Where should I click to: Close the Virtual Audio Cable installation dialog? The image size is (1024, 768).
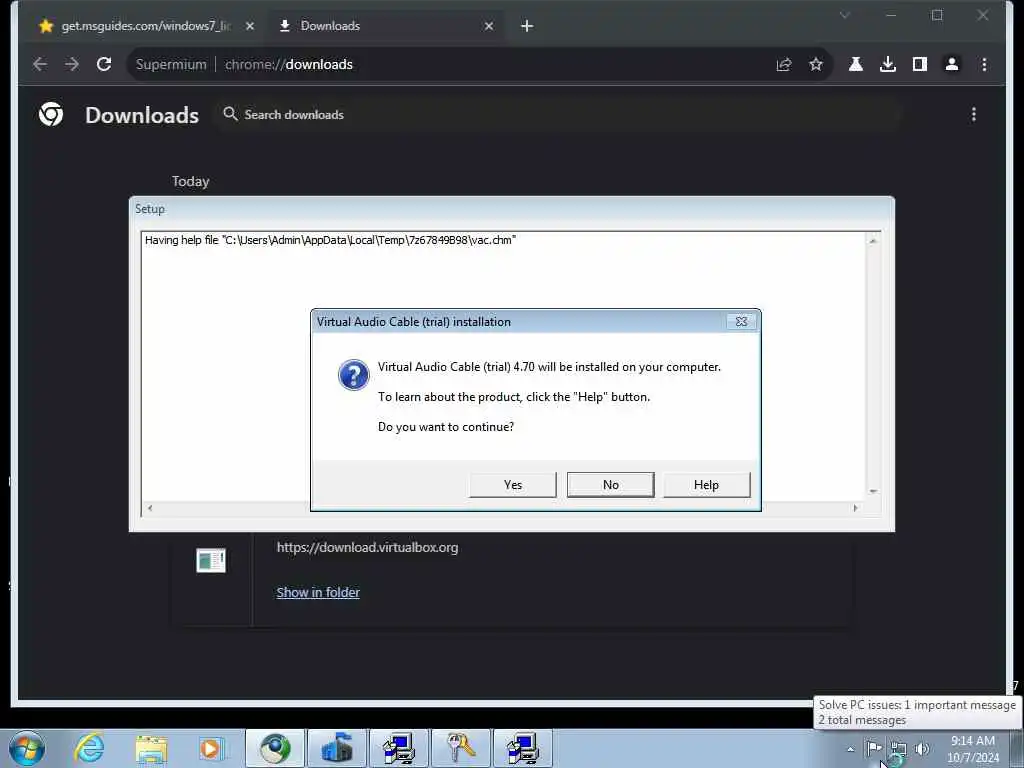741,321
